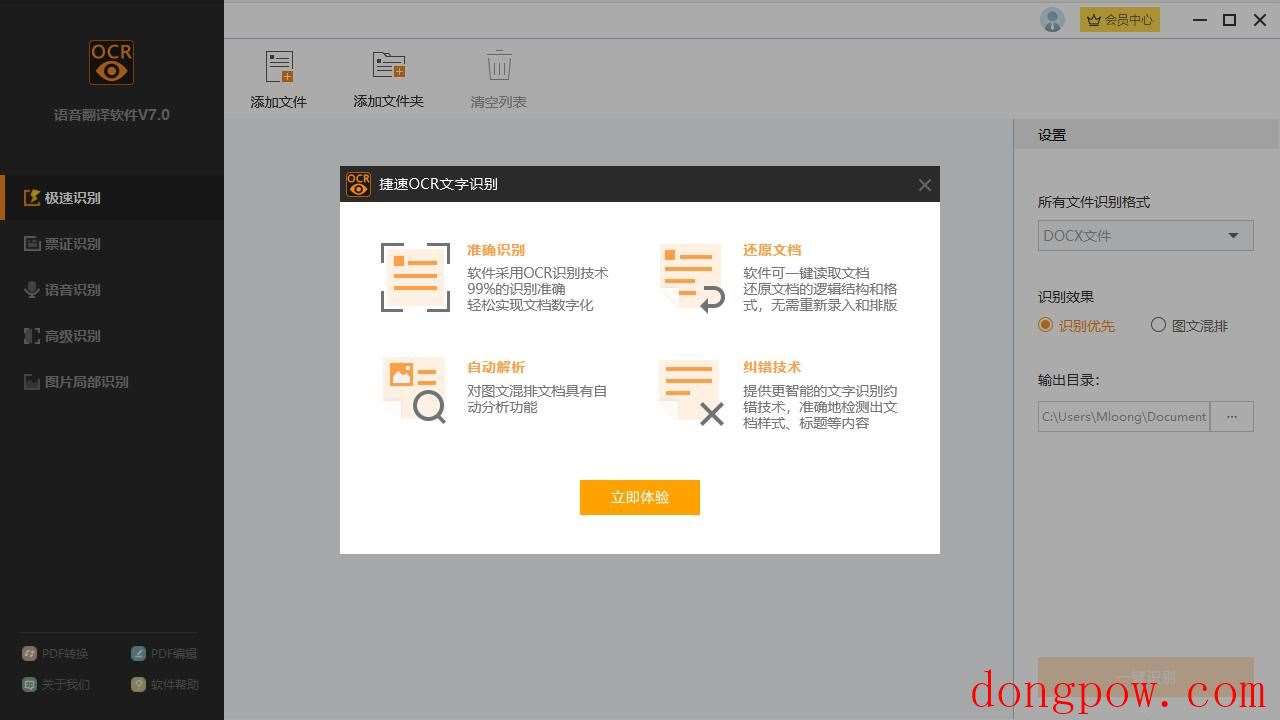Image resolution: width=1280 pixels, height=720 pixels.
Task: Click the 语音翻译软件V7.0 title text
Action: click(112, 115)
